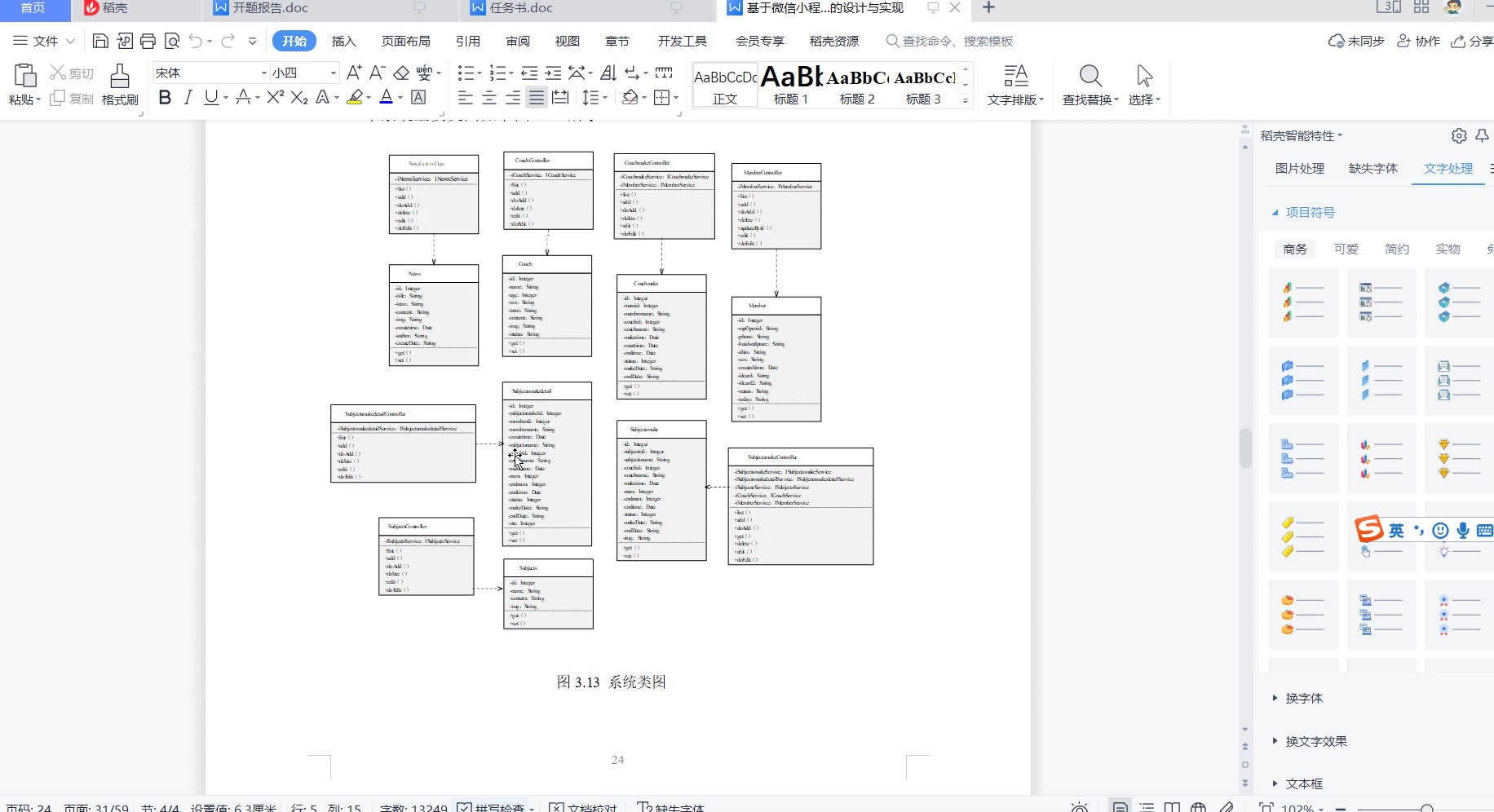
Task: Open the paragraph borders tool
Action: pyautogui.click(x=661, y=98)
